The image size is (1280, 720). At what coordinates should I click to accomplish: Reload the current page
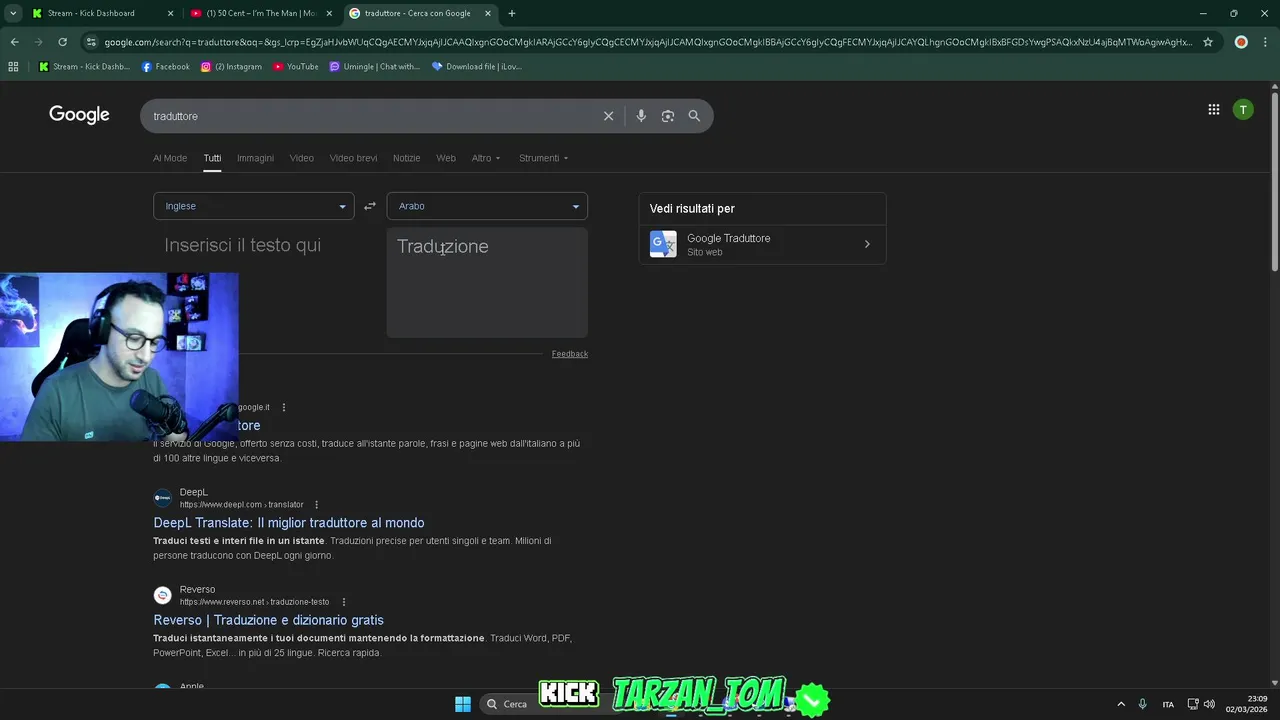pos(62,42)
